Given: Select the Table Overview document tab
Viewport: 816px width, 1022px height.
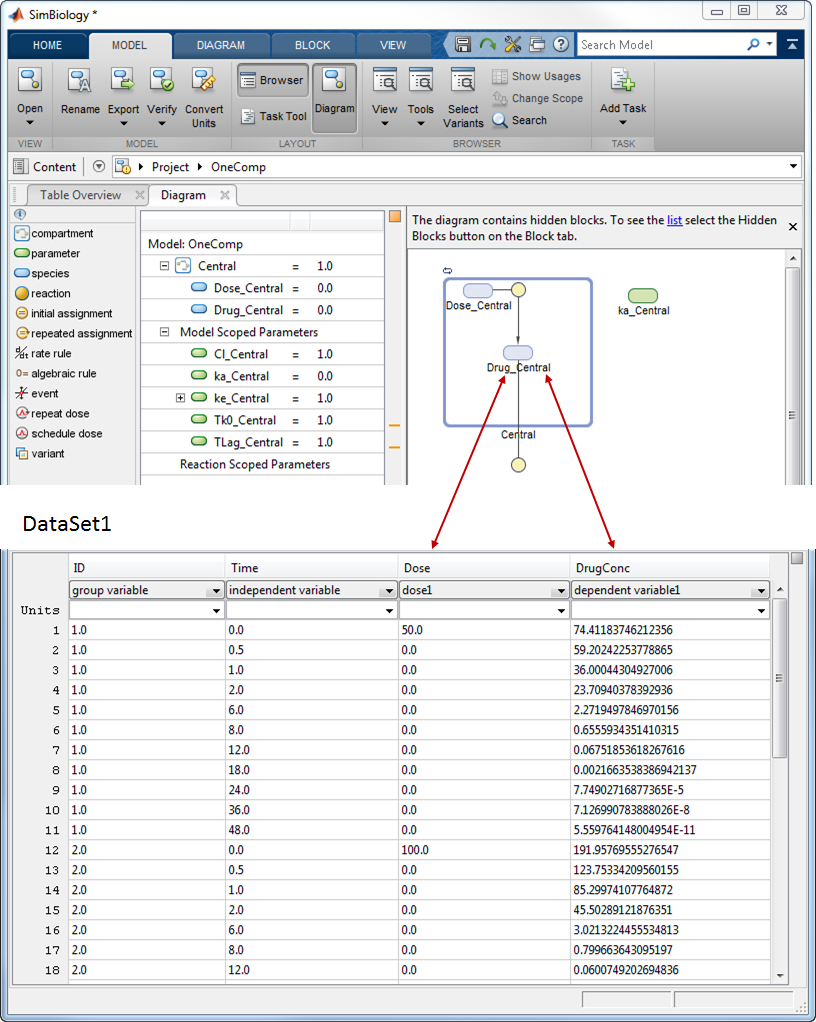Looking at the screenshot, I should coord(80,195).
